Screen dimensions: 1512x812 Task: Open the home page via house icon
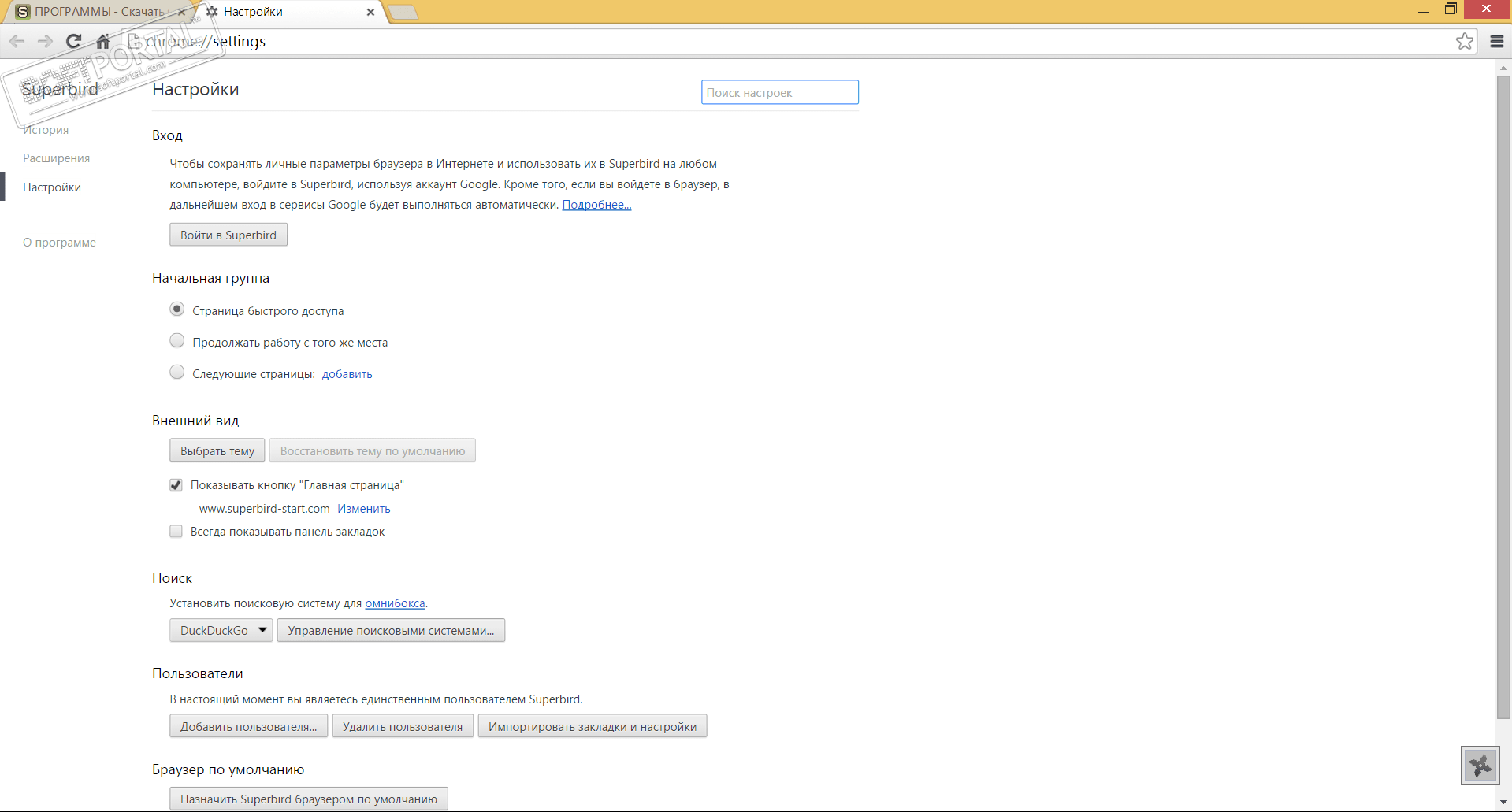[102, 41]
